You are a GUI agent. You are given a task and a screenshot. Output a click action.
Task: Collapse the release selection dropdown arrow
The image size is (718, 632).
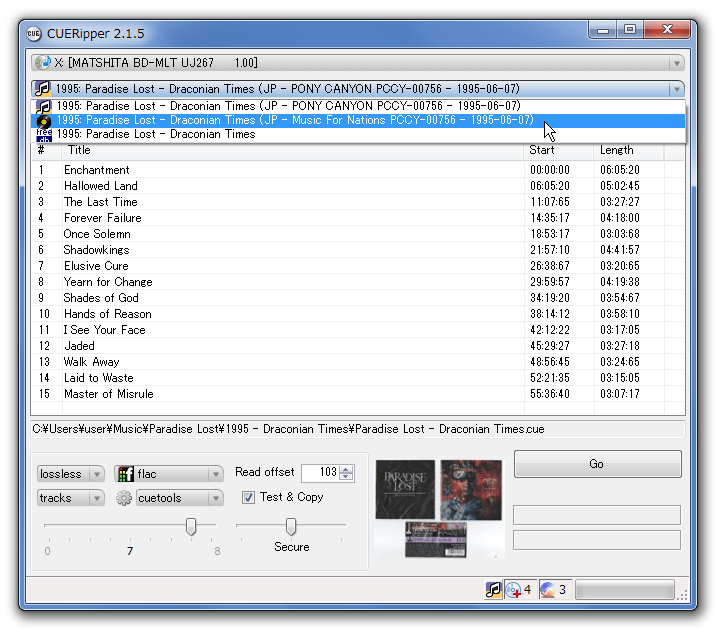click(676, 89)
